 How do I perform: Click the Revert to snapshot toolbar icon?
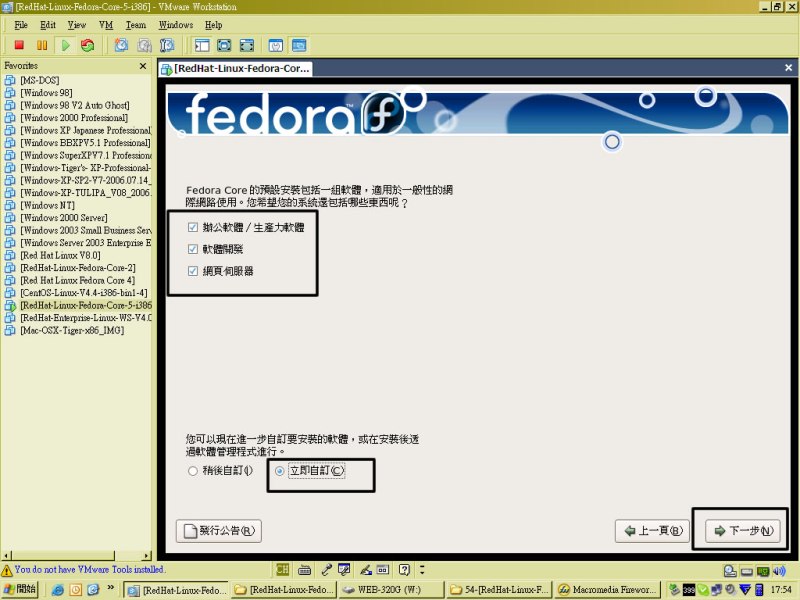(144, 45)
